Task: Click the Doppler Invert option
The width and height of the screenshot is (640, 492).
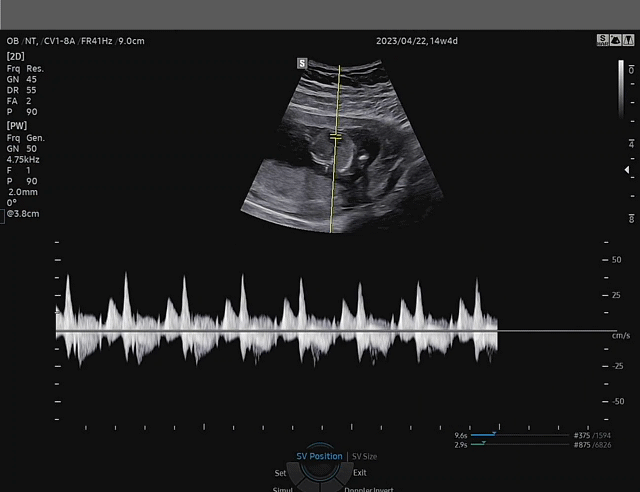Action: click(x=369, y=489)
